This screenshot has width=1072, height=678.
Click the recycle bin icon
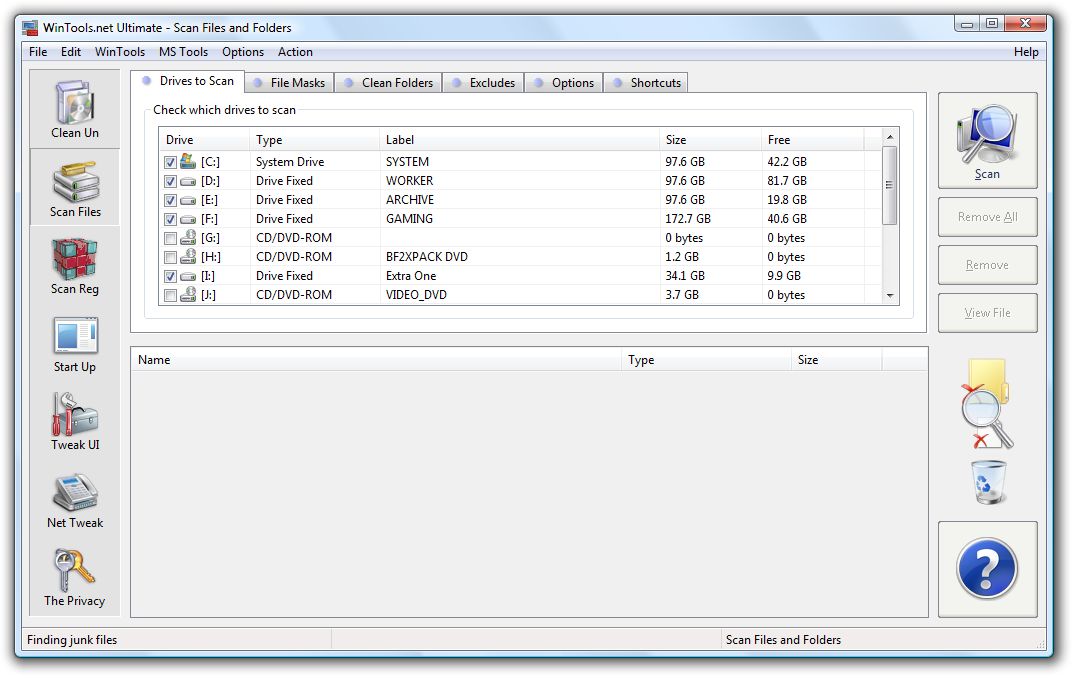click(x=989, y=482)
